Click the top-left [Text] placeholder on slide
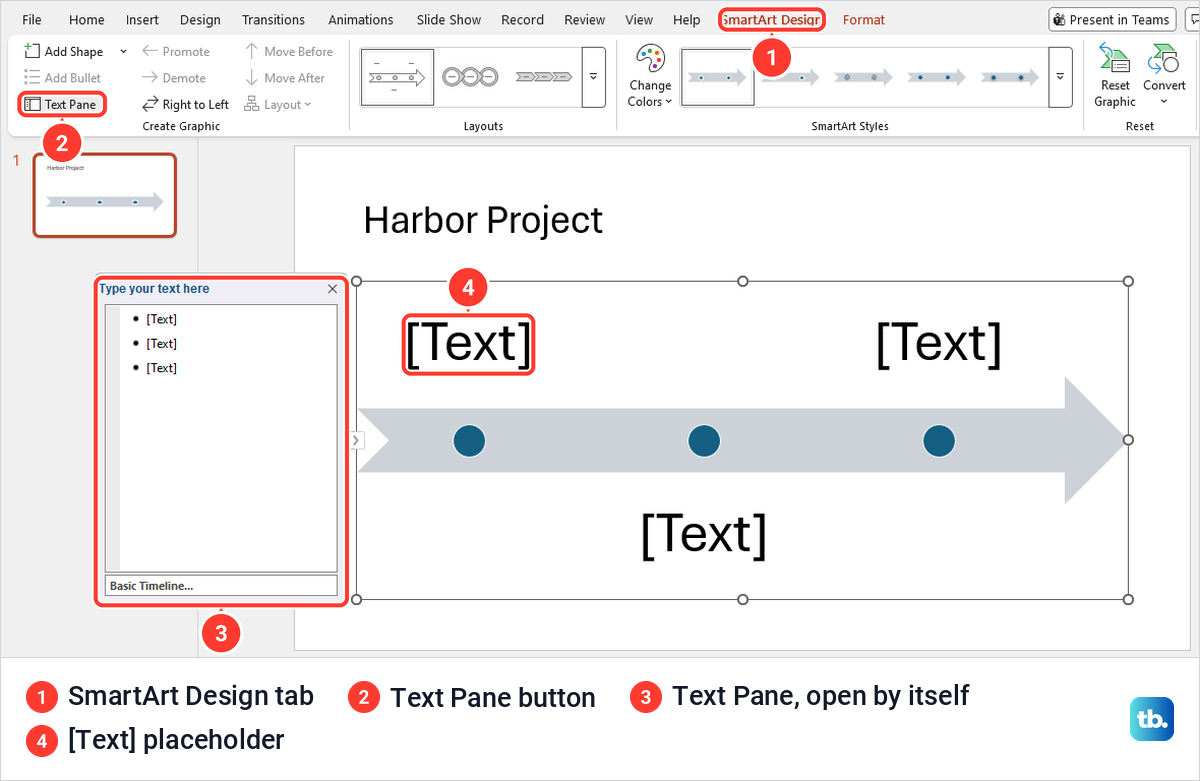Screen dimensions: 1200x781 coord(469,344)
